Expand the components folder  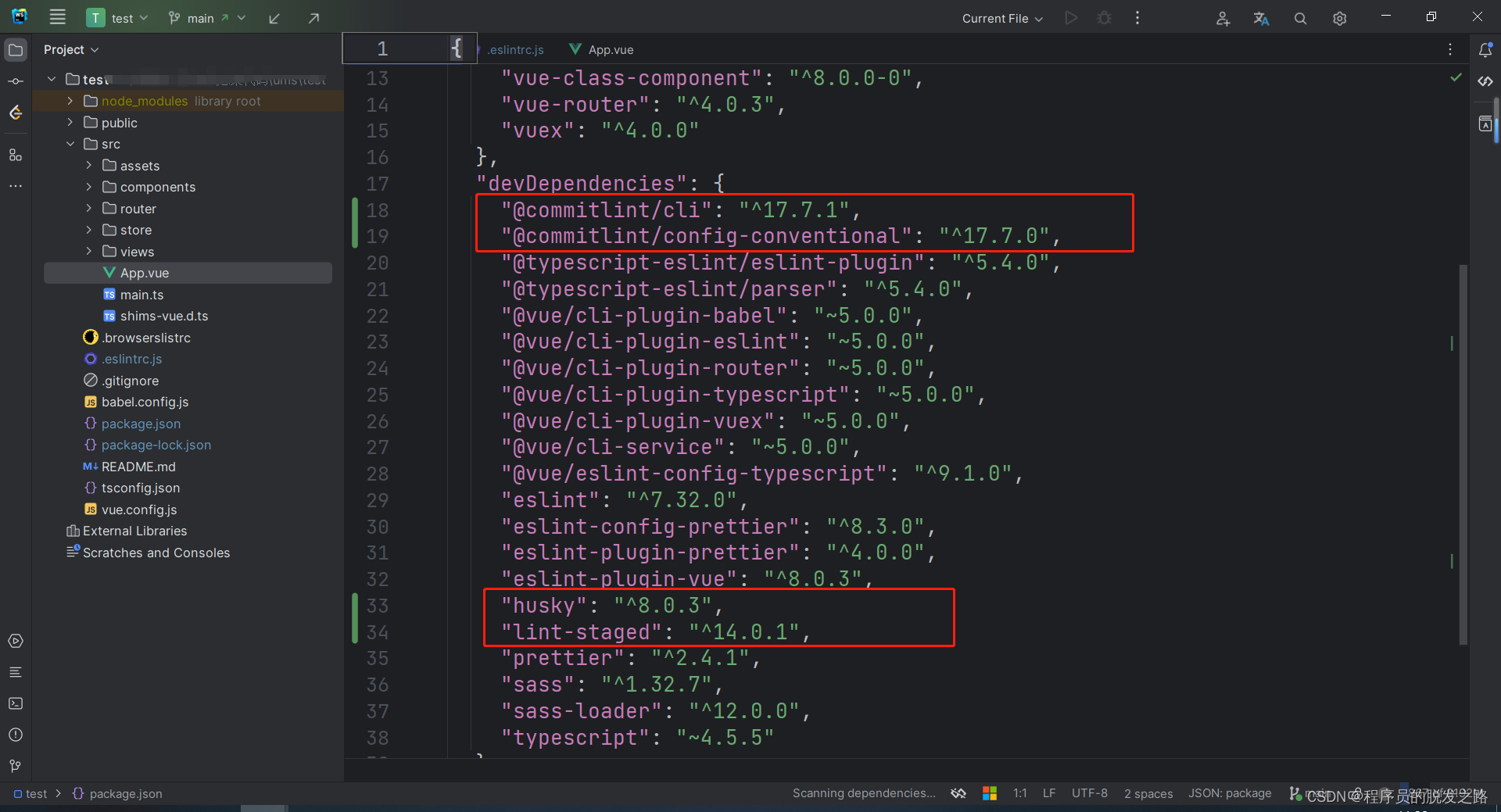[89, 187]
